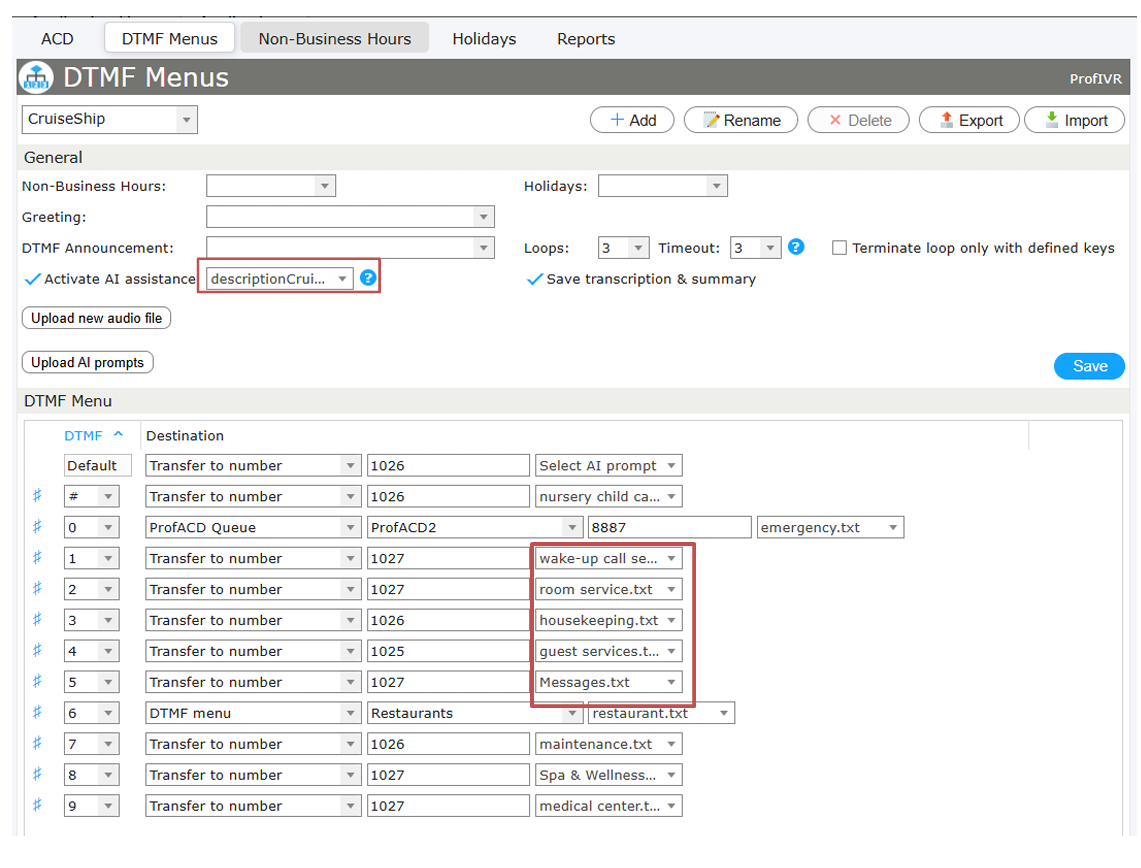This screenshot has width=1141, height=868.
Task: Click the Add button
Action: [632, 120]
